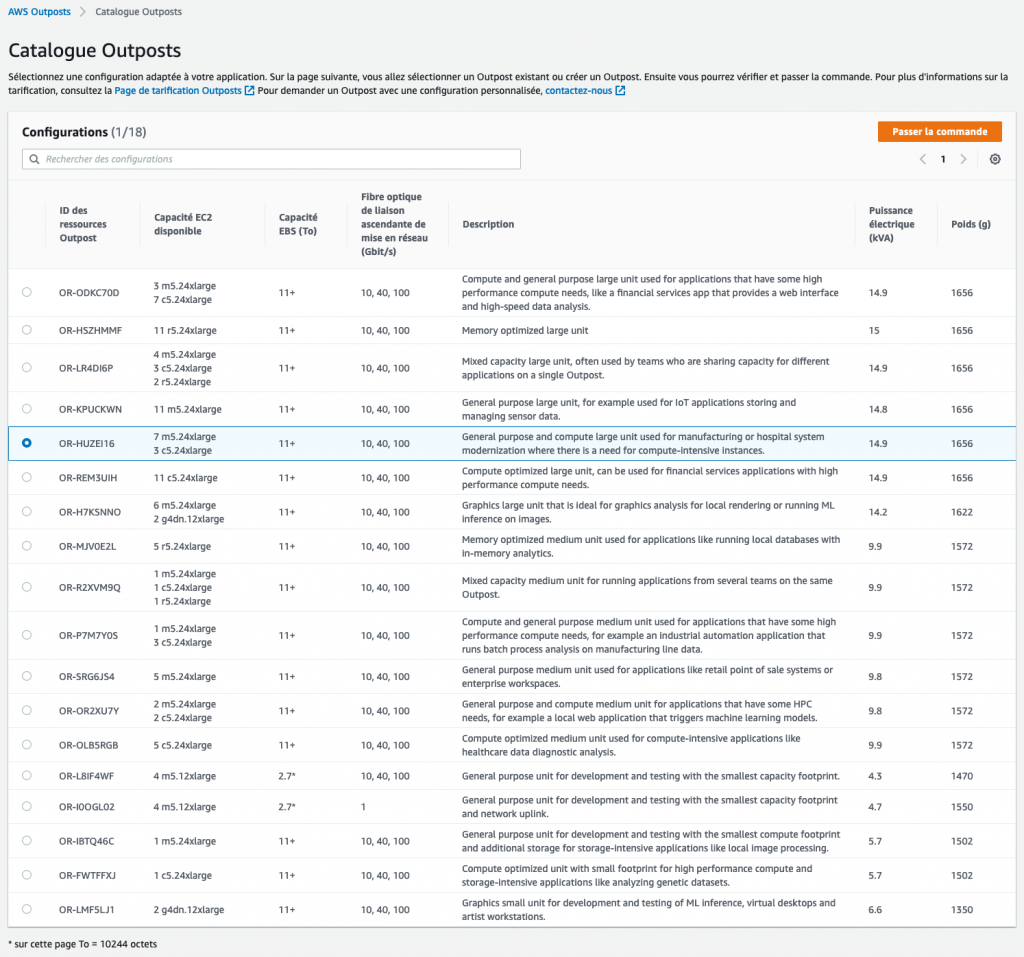This screenshot has width=1024, height=957.
Task: Select radio button for OR-HSZHMMF
Action: tap(27, 330)
